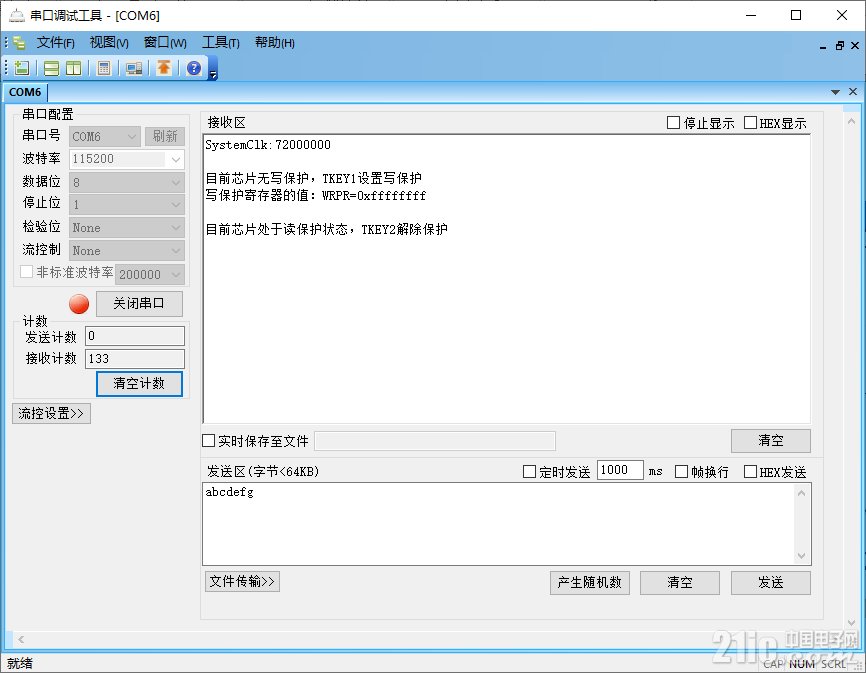
Task: Enable the HEX显示 checkbox
Action: point(750,123)
